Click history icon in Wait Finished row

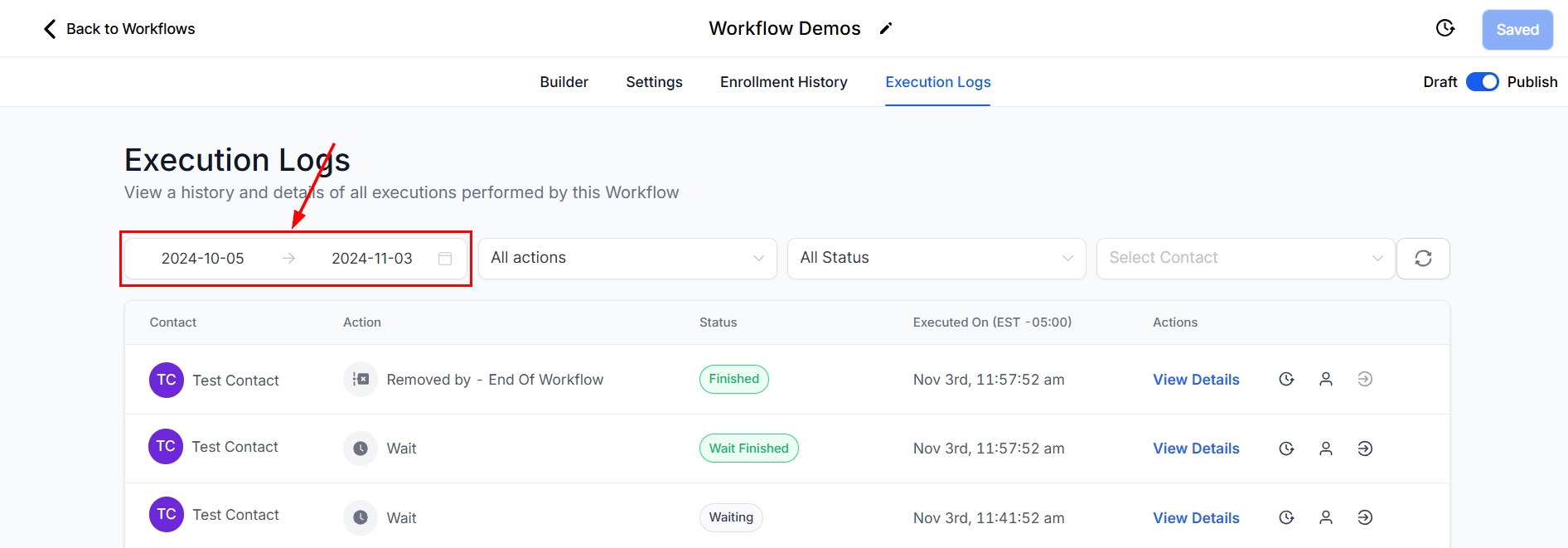pyautogui.click(x=1286, y=449)
